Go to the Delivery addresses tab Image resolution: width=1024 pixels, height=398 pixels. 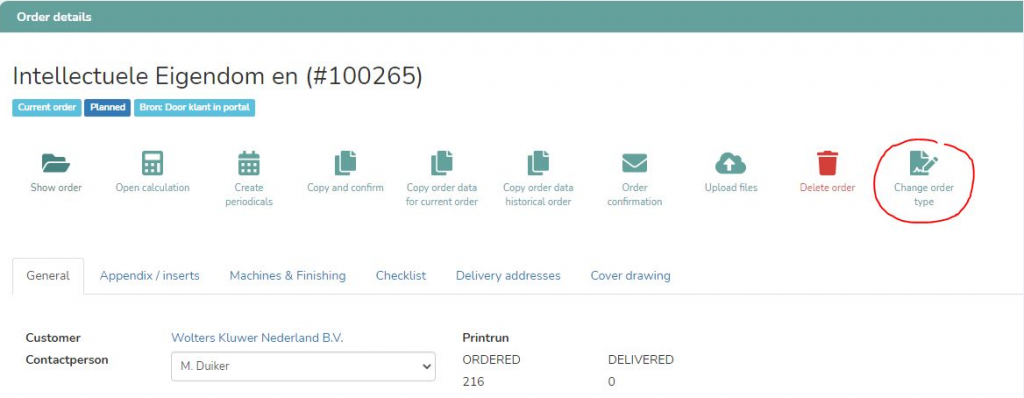coord(508,276)
